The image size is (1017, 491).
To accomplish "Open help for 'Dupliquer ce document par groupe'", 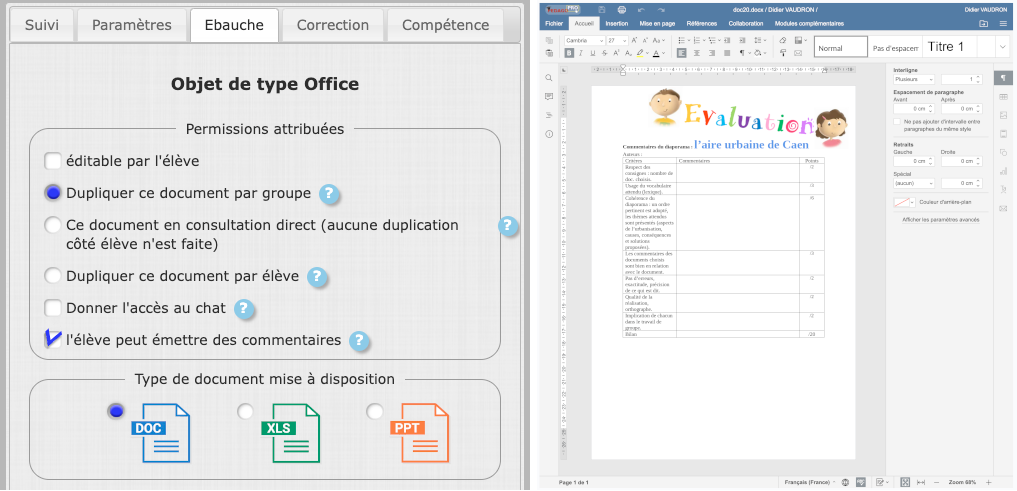I will pyautogui.click(x=329, y=194).
